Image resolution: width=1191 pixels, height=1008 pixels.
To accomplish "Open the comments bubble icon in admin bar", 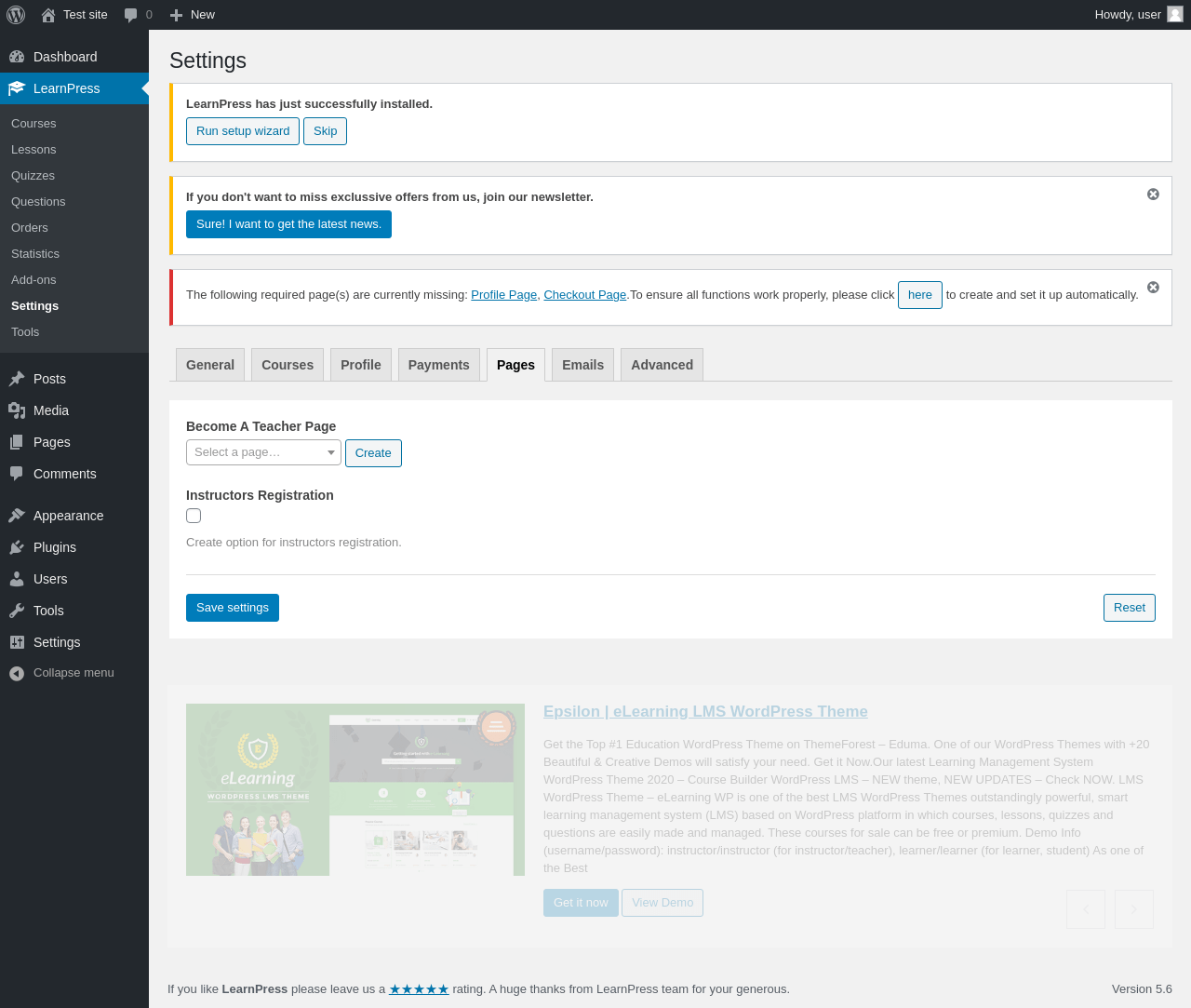I will point(130,15).
